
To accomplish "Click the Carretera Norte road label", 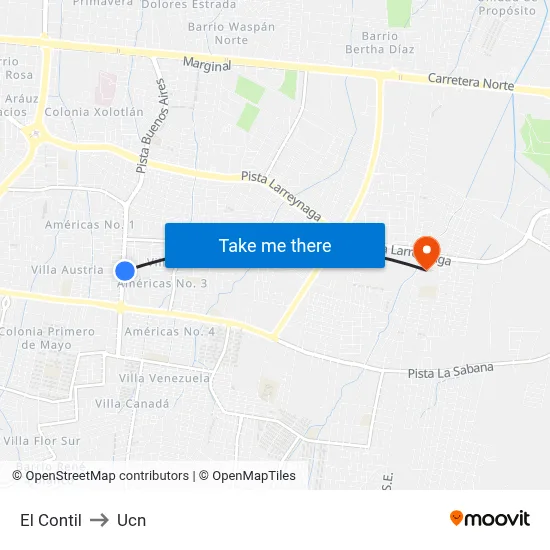I will pyautogui.click(x=471, y=82).
